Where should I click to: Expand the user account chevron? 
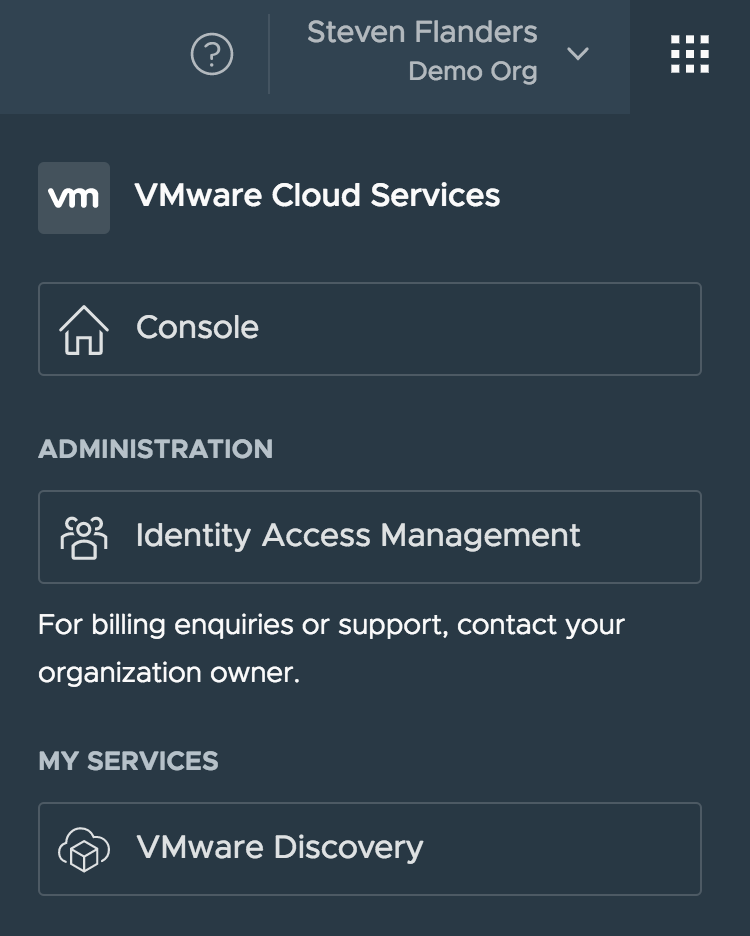(x=578, y=54)
